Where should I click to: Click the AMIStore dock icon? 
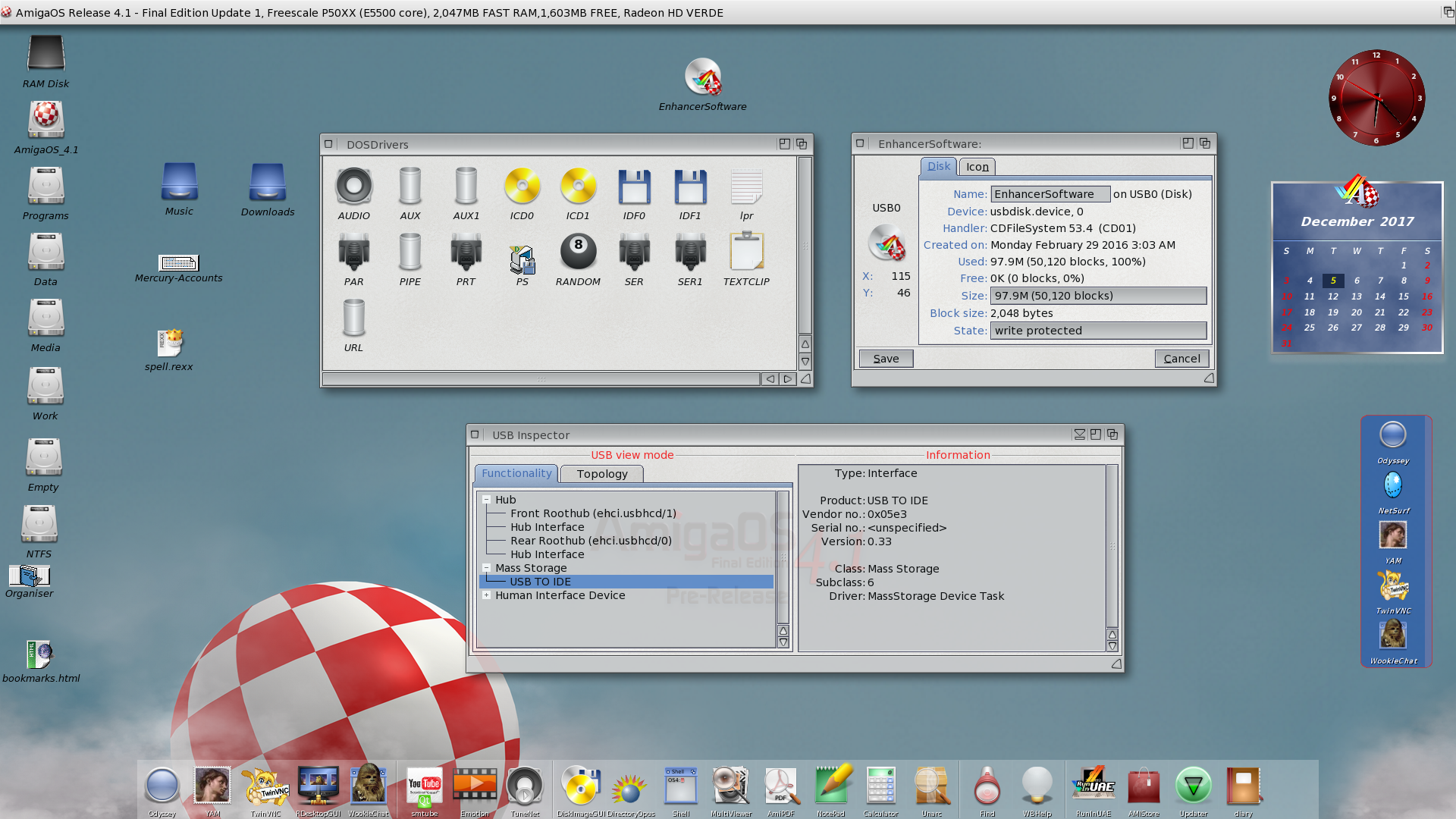1144,786
